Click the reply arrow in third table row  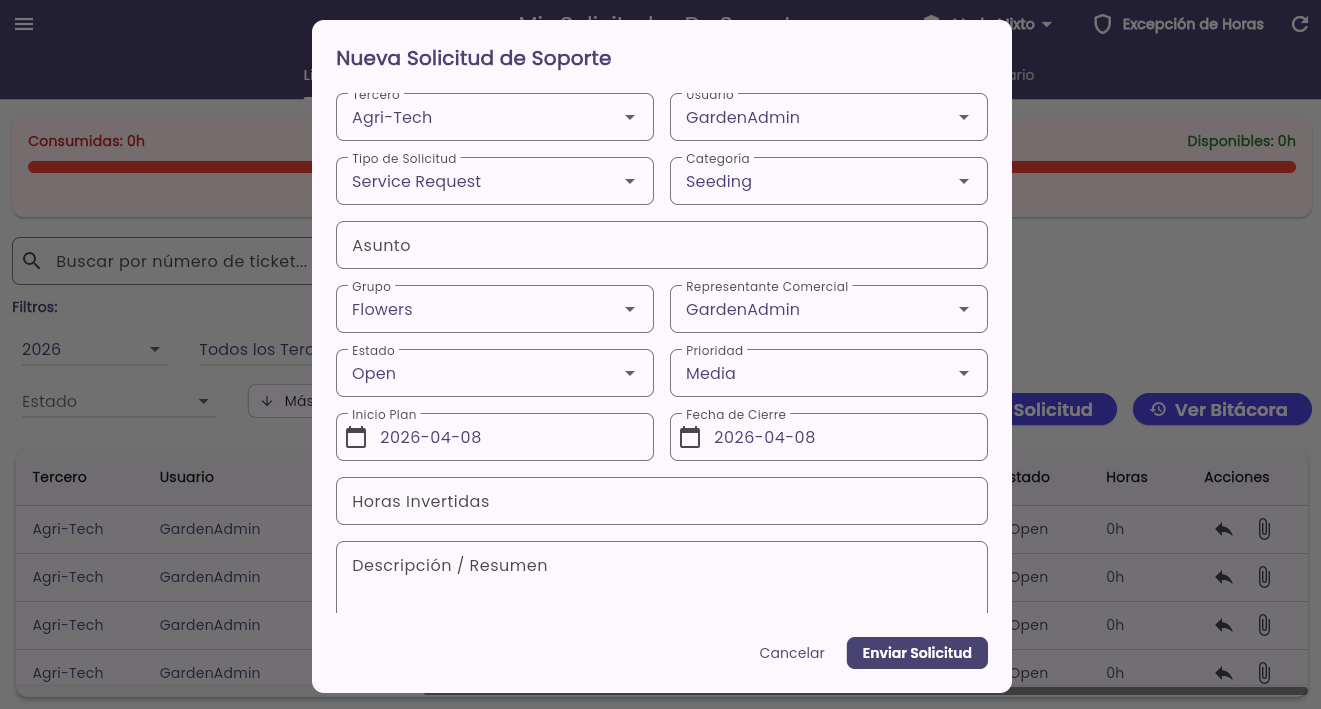point(1224,625)
